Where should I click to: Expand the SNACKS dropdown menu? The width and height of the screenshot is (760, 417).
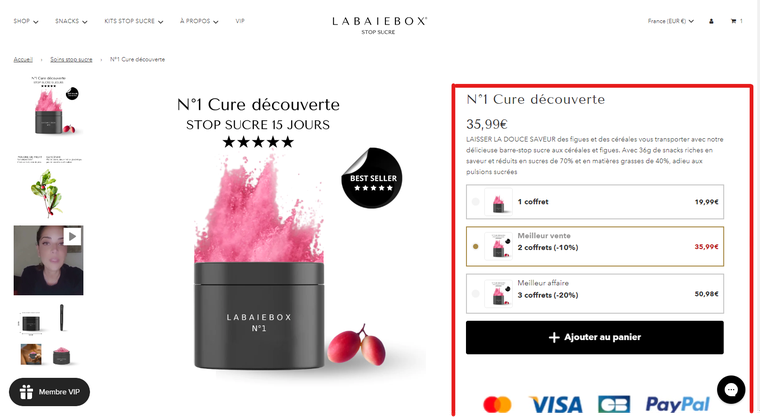[71, 21]
